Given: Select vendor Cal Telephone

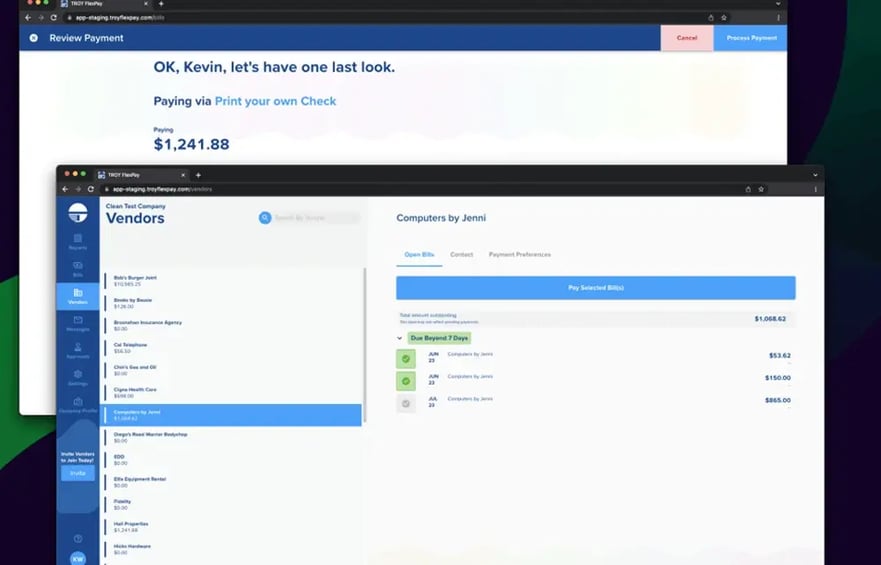Looking at the screenshot, I should pos(231,348).
